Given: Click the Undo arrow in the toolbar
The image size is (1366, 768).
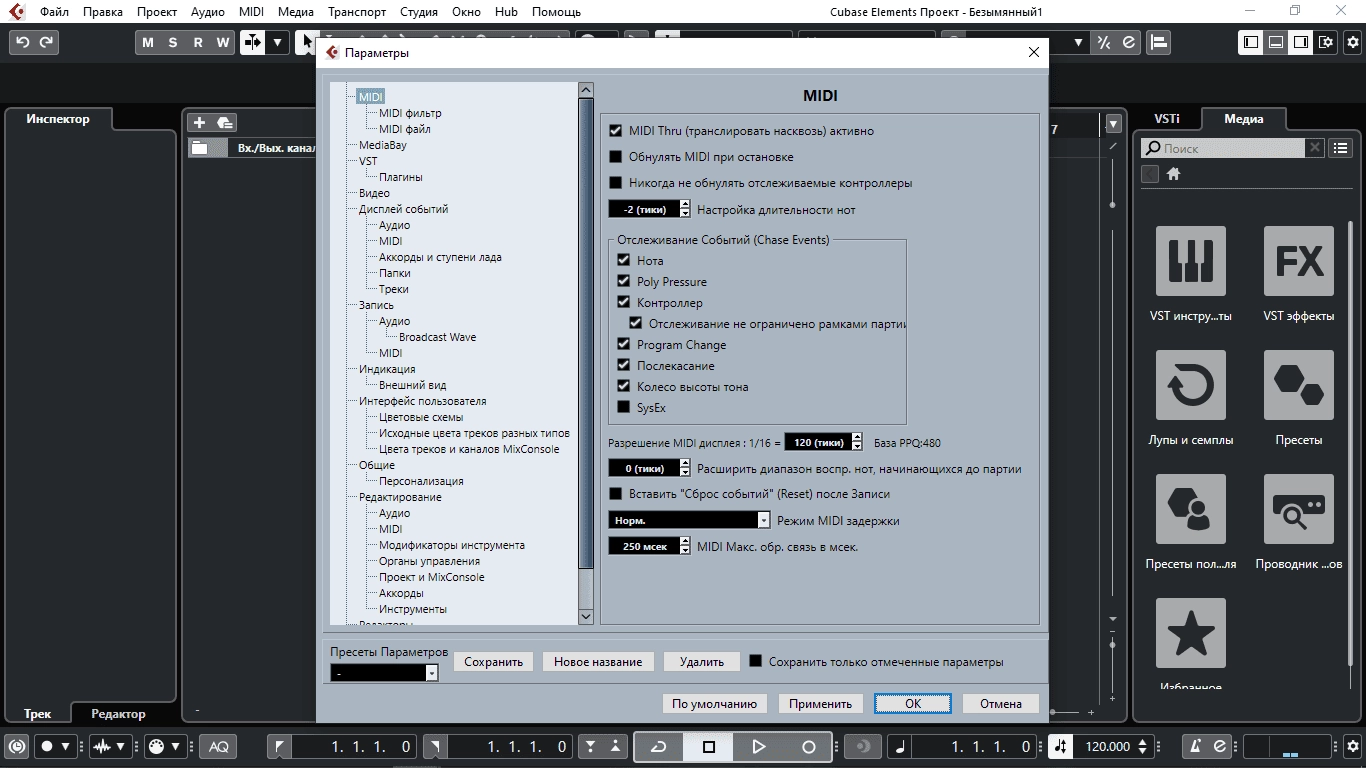Looking at the screenshot, I should [22, 42].
